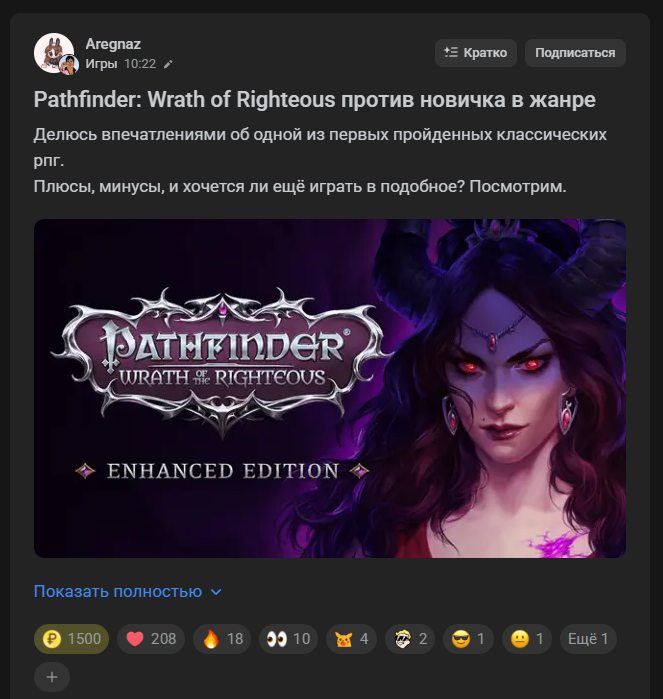Toggle the fire reaction with 18
This screenshot has width=663, height=699.
coord(222,639)
